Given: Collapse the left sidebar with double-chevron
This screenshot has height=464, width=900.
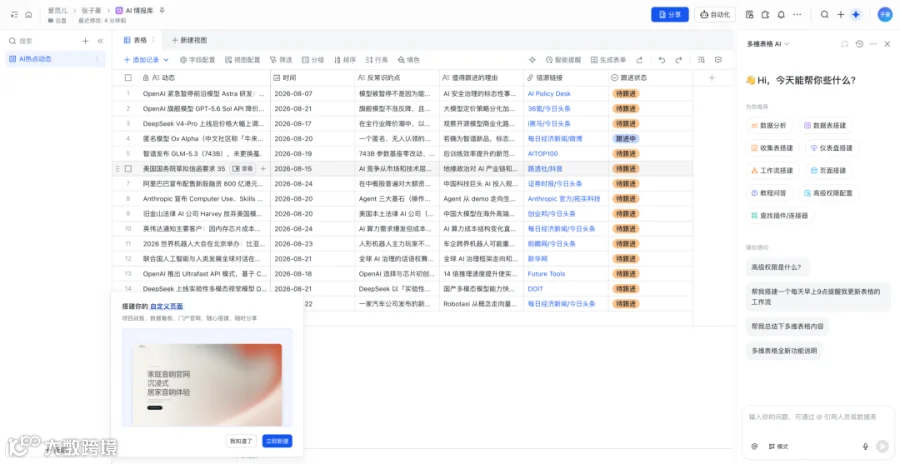Looking at the screenshot, I should point(100,41).
